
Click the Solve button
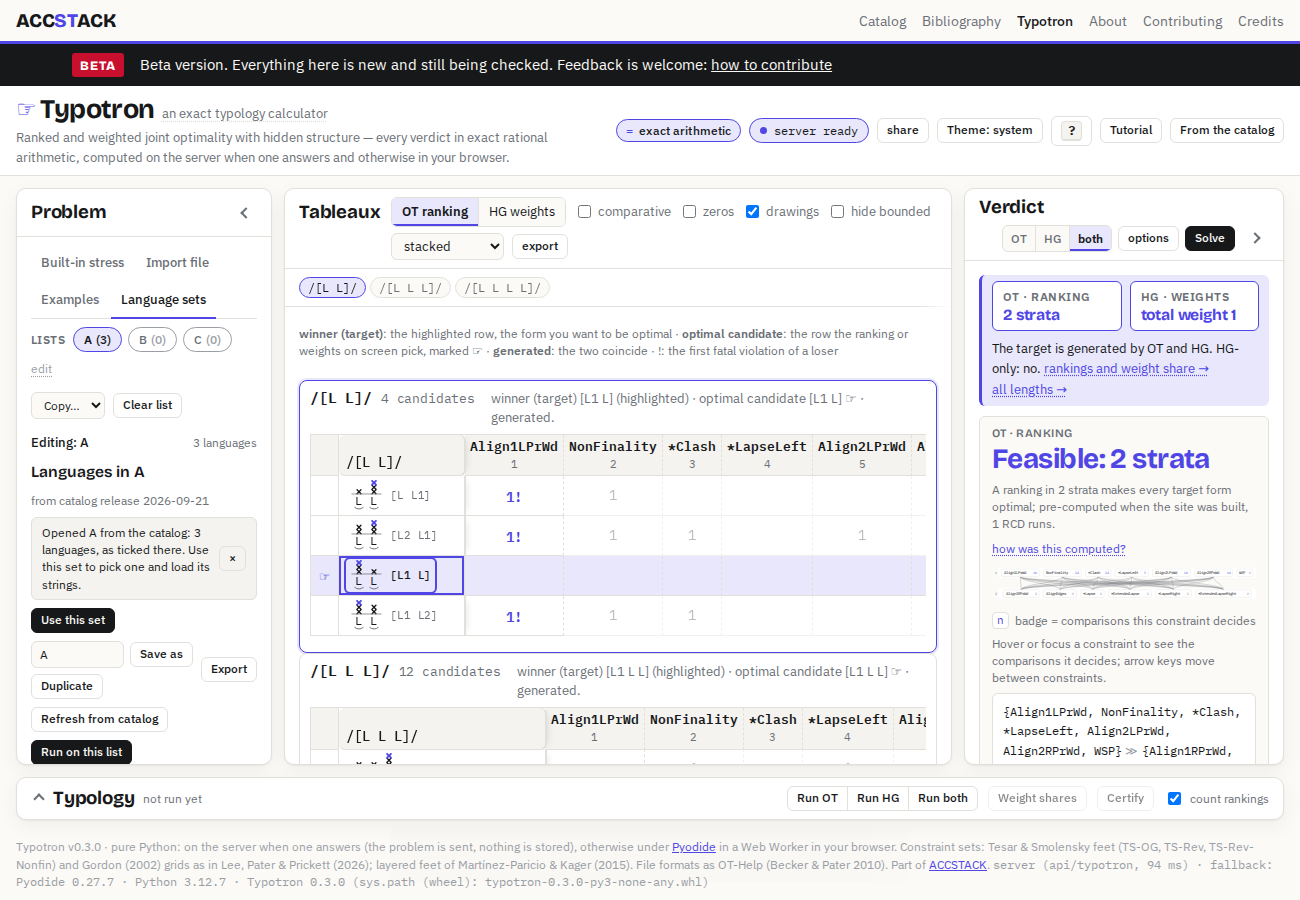pyautogui.click(x=1210, y=238)
